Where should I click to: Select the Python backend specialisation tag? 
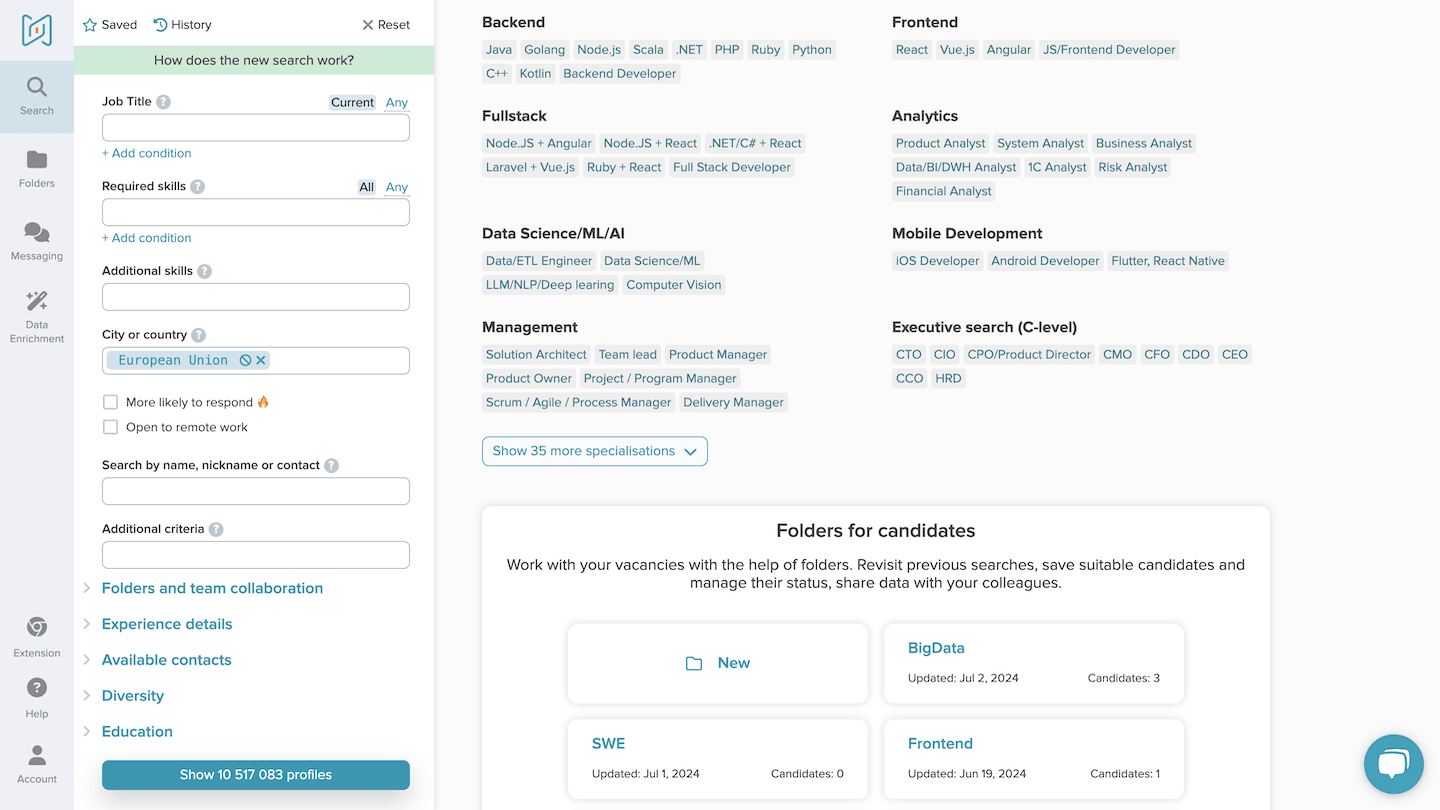pyautogui.click(x=811, y=50)
